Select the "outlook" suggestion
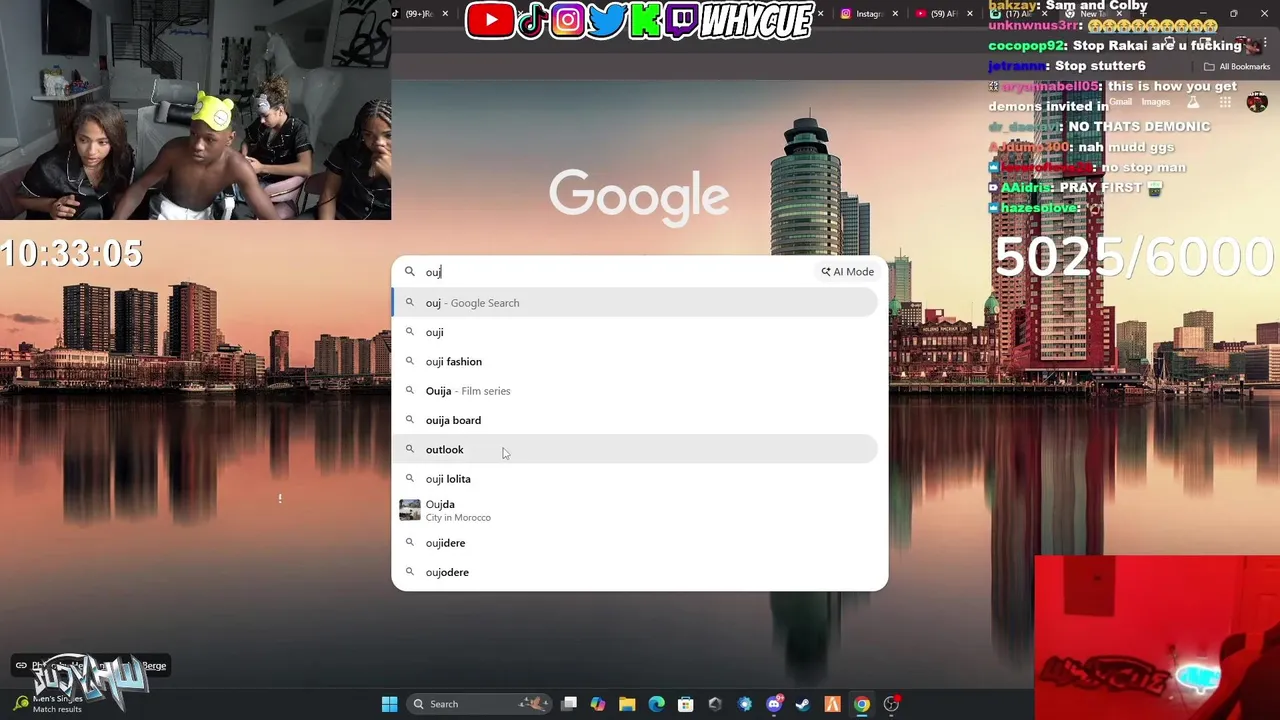Screen dimensions: 1280x720 [x=635, y=449]
